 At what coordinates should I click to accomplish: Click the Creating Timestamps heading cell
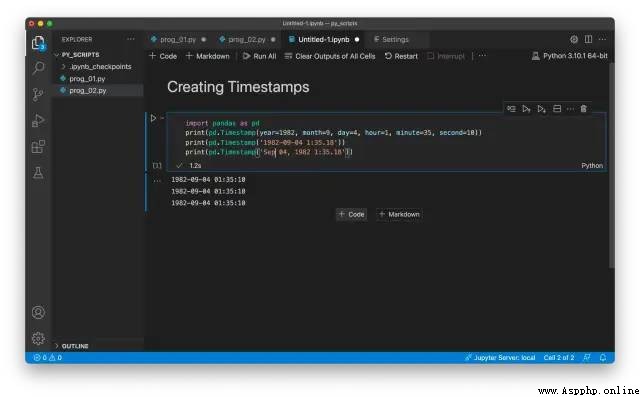coord(238,87)
